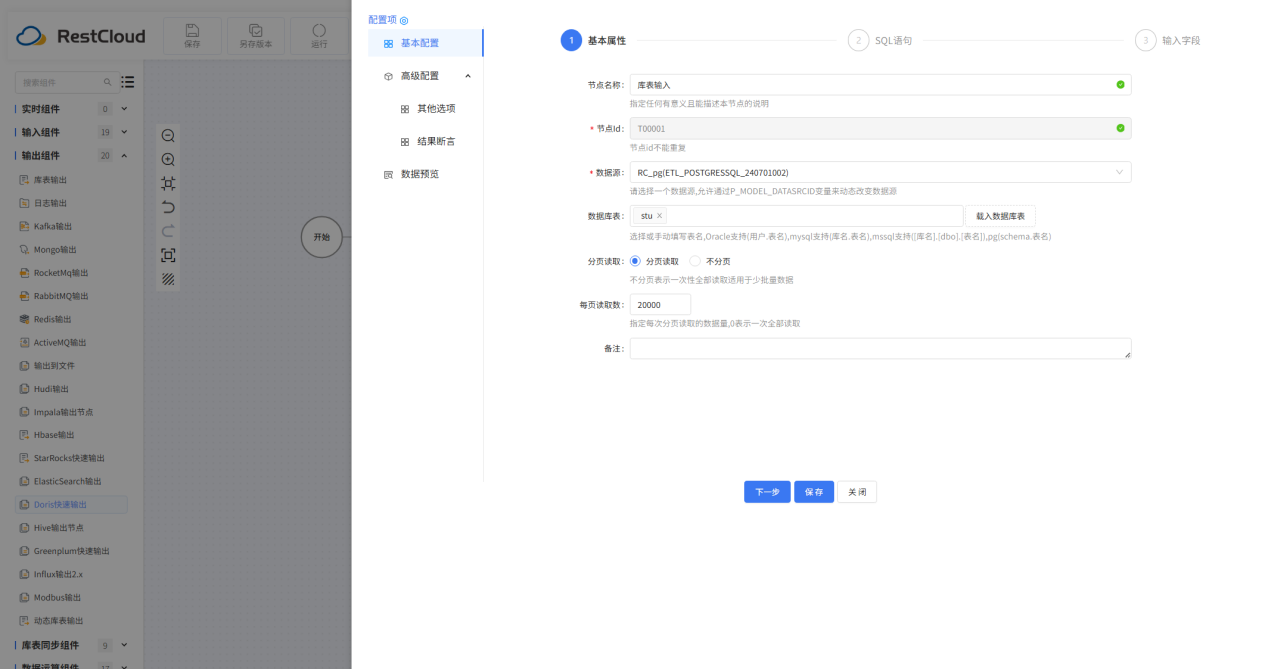Screen dimensions: 1265x669
Task: Select the 不分页 radio option
Action: 695,261
